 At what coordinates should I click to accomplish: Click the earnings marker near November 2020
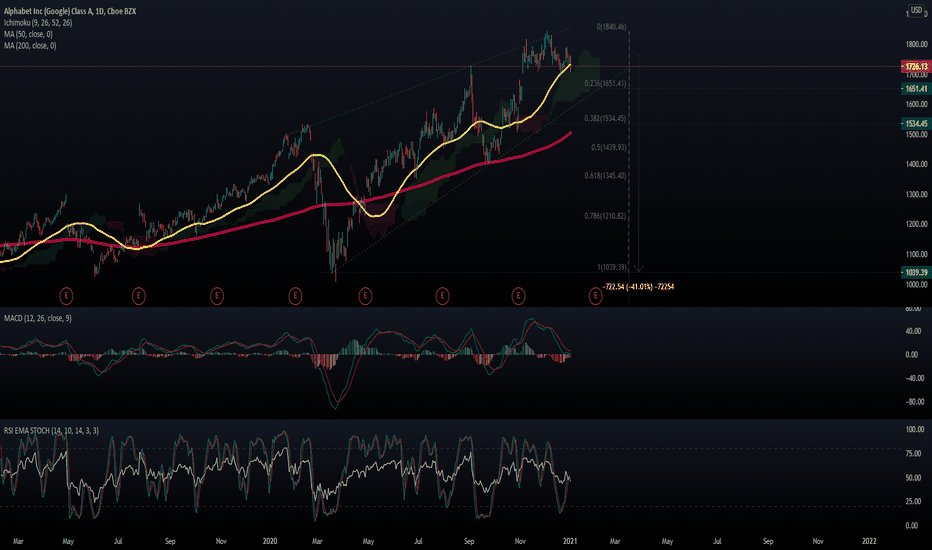tap(518, 296)
